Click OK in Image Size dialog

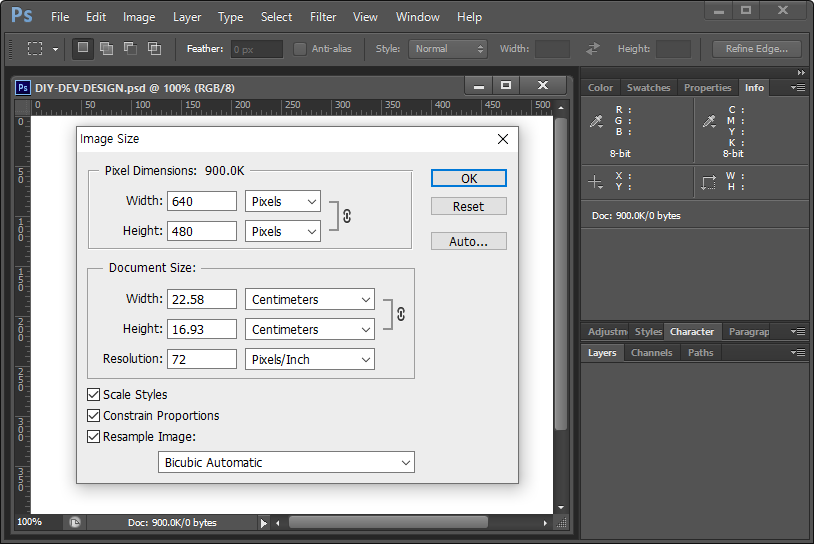[x=469, y=178]
